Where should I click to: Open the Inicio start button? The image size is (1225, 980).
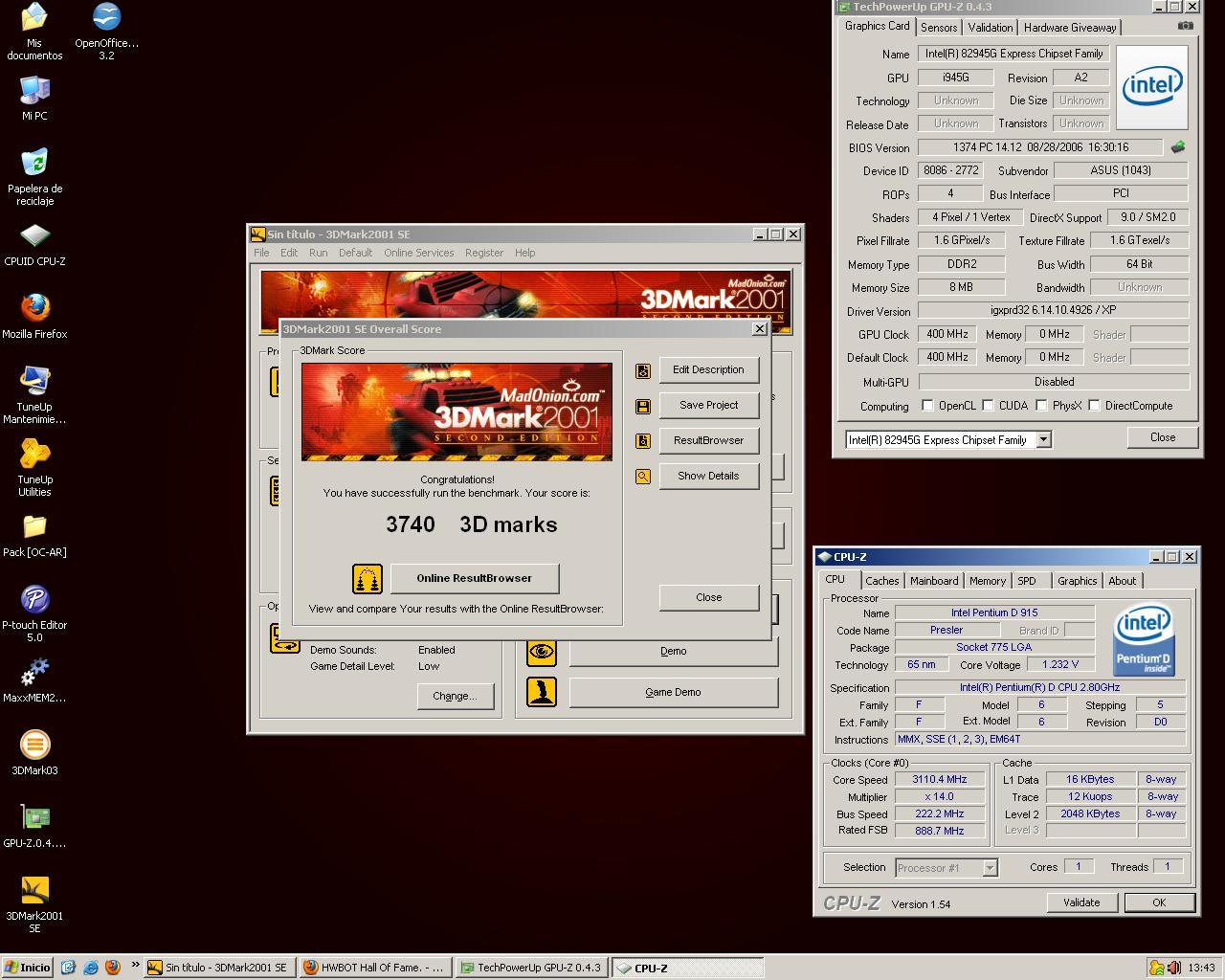click(27, 968)
